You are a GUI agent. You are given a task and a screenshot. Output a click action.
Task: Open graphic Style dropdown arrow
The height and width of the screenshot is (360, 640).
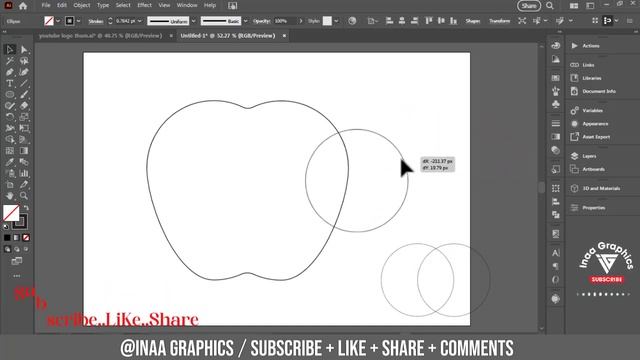click(x=336, y=21)
